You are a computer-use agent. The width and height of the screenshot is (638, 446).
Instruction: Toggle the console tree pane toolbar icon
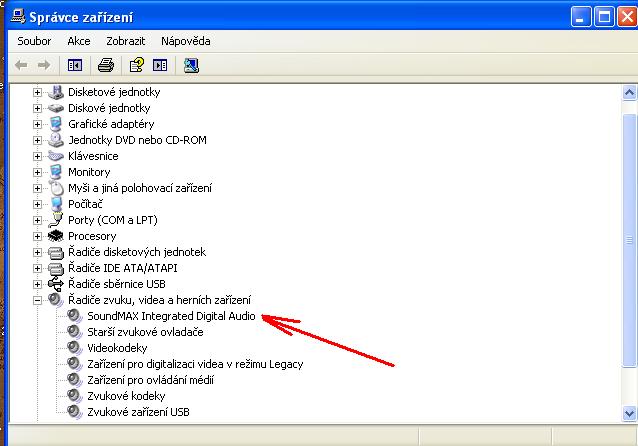[x=75, y=65]
